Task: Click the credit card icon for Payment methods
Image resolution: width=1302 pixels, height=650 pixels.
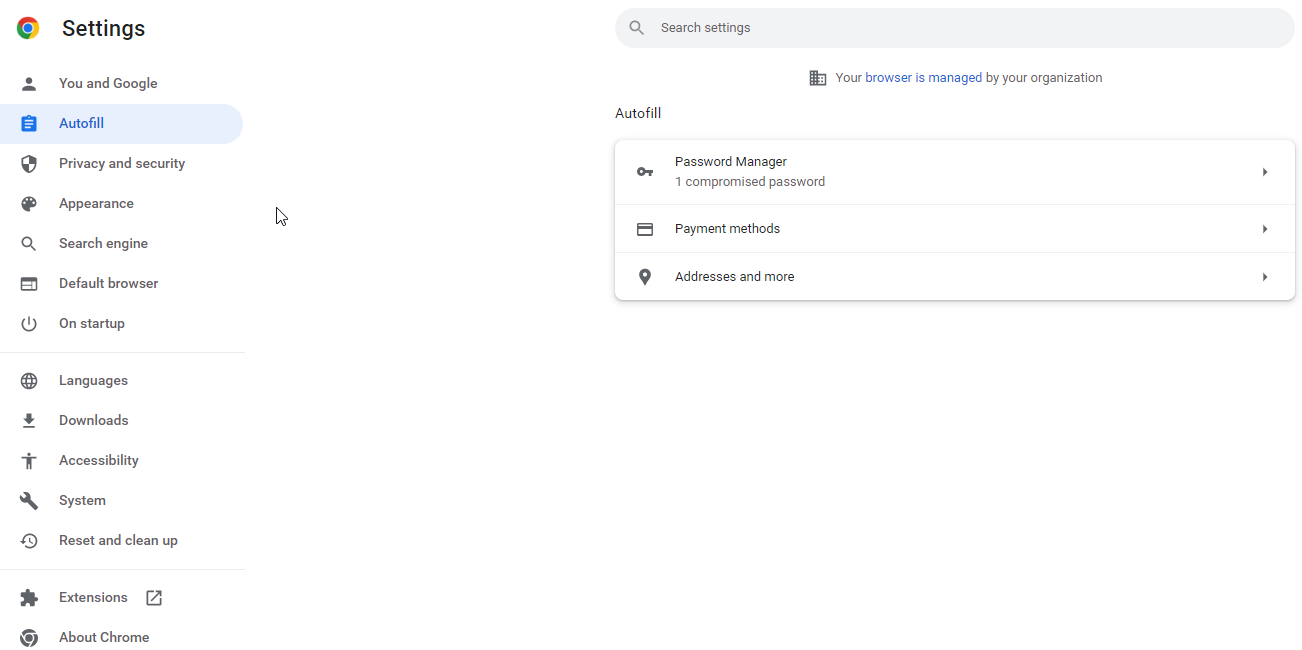Action: tap(645, 229)
